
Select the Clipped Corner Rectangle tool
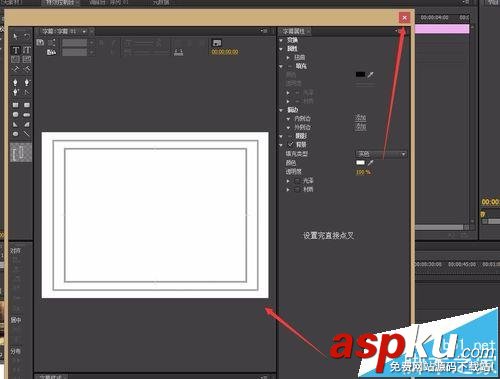tap(15, 115)
